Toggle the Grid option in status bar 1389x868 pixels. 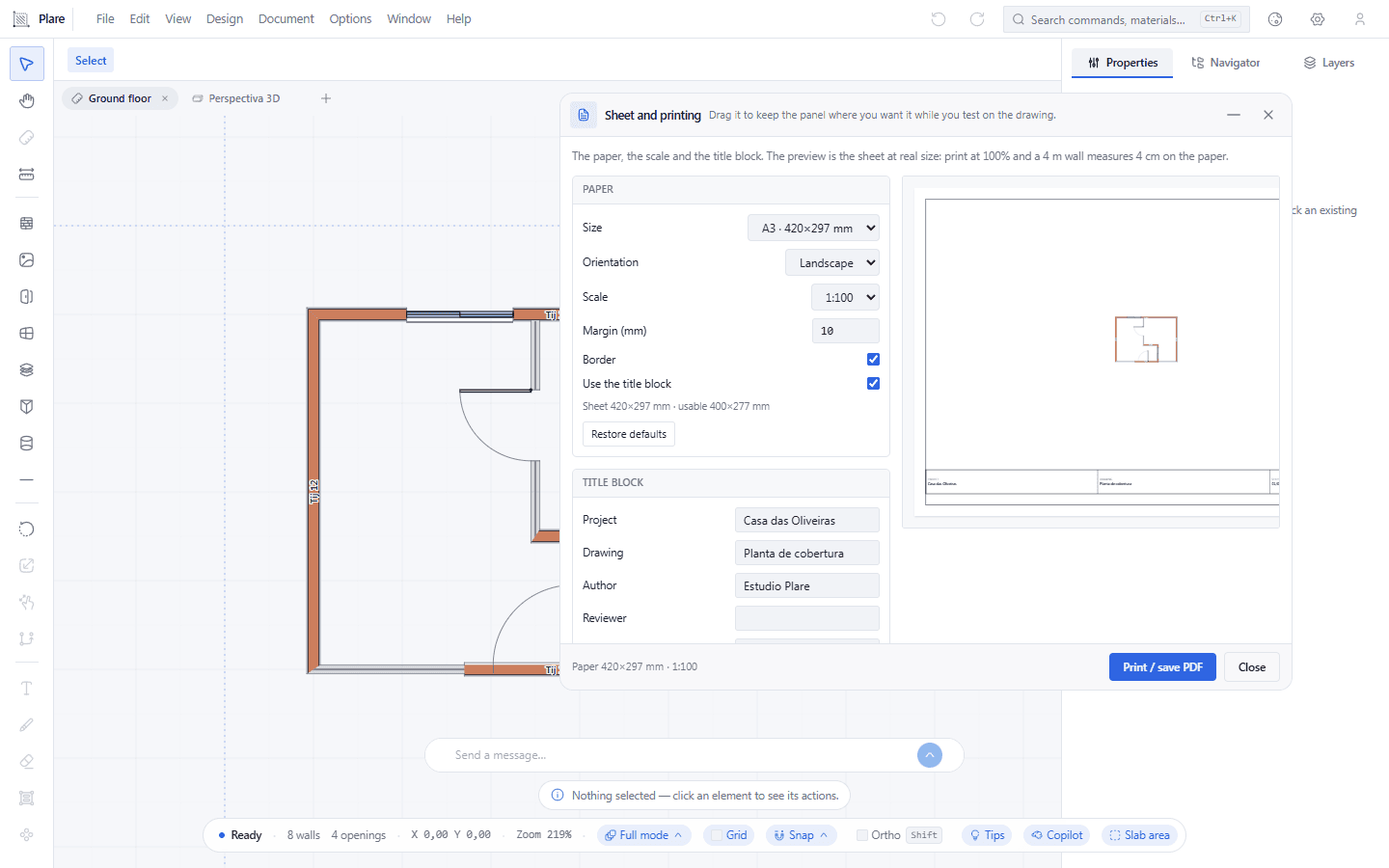click(x=729, y=835)
